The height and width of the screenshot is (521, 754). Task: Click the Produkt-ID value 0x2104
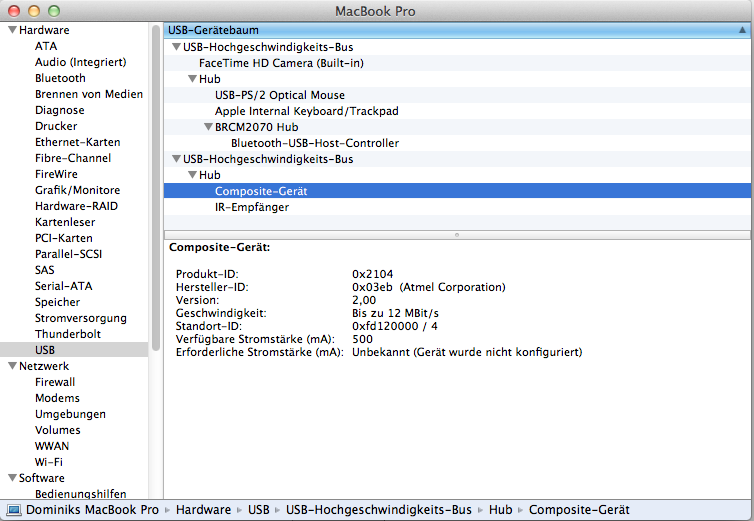(373, 274)
